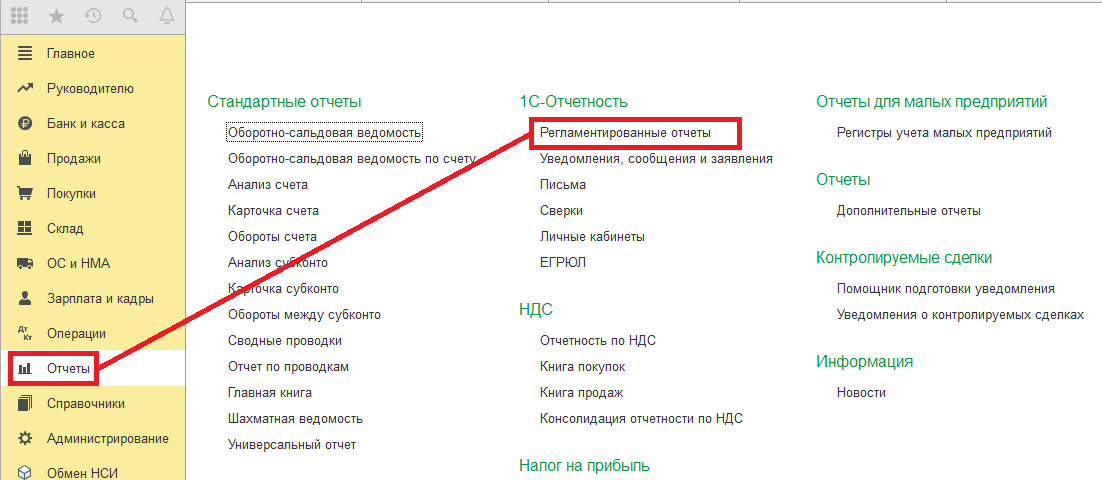The height and width of the screenshot is (480, 1102).
Task: Click the Search magnifier icon
Action: tap(130, 17)
